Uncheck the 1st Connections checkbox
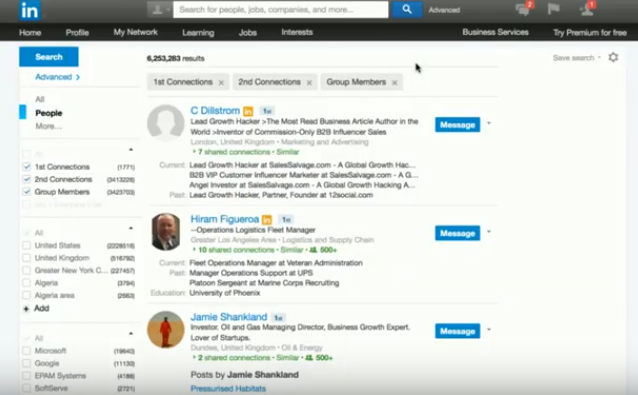 26,167
